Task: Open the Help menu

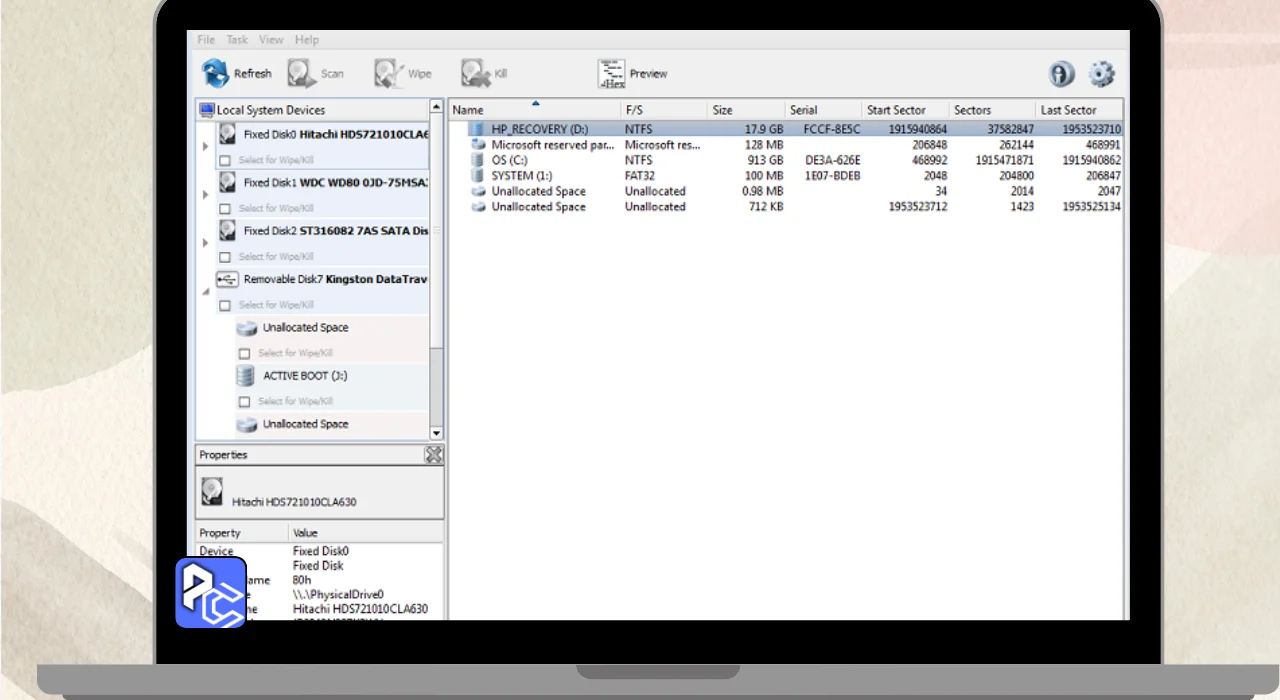Action: click(x=307, y=40)
